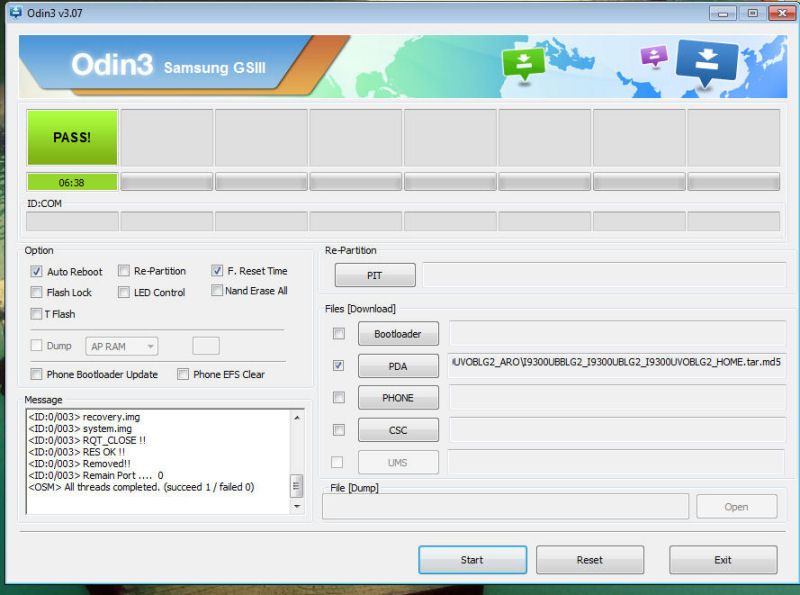Screen dimensions: 800x595
Task: Click the UMS button
Action: tap(398, 462)
